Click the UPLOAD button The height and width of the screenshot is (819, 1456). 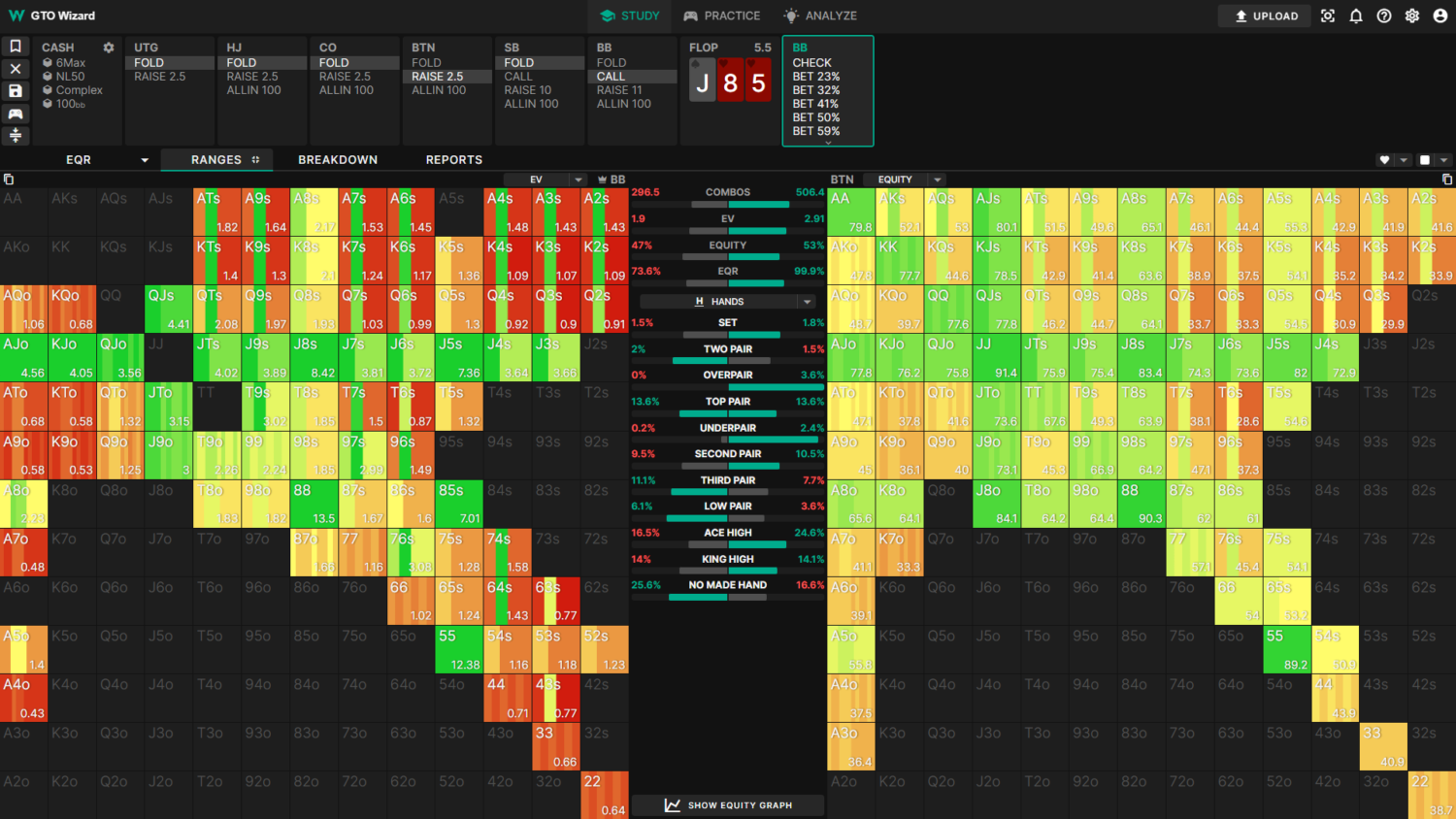pyautogui.click(x=1265, y=16)
